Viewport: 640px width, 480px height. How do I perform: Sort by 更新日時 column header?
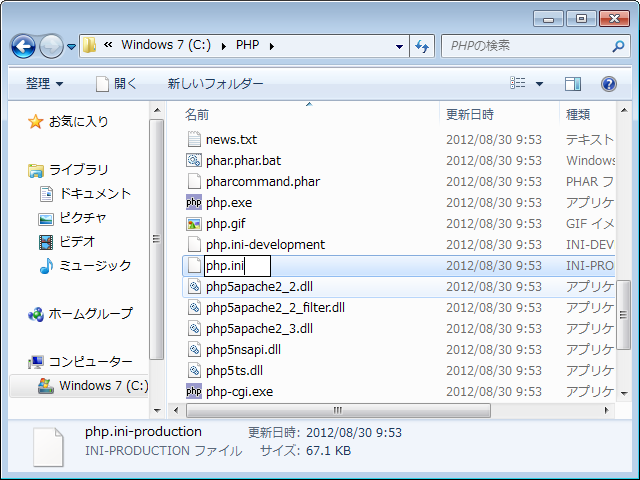470,114
